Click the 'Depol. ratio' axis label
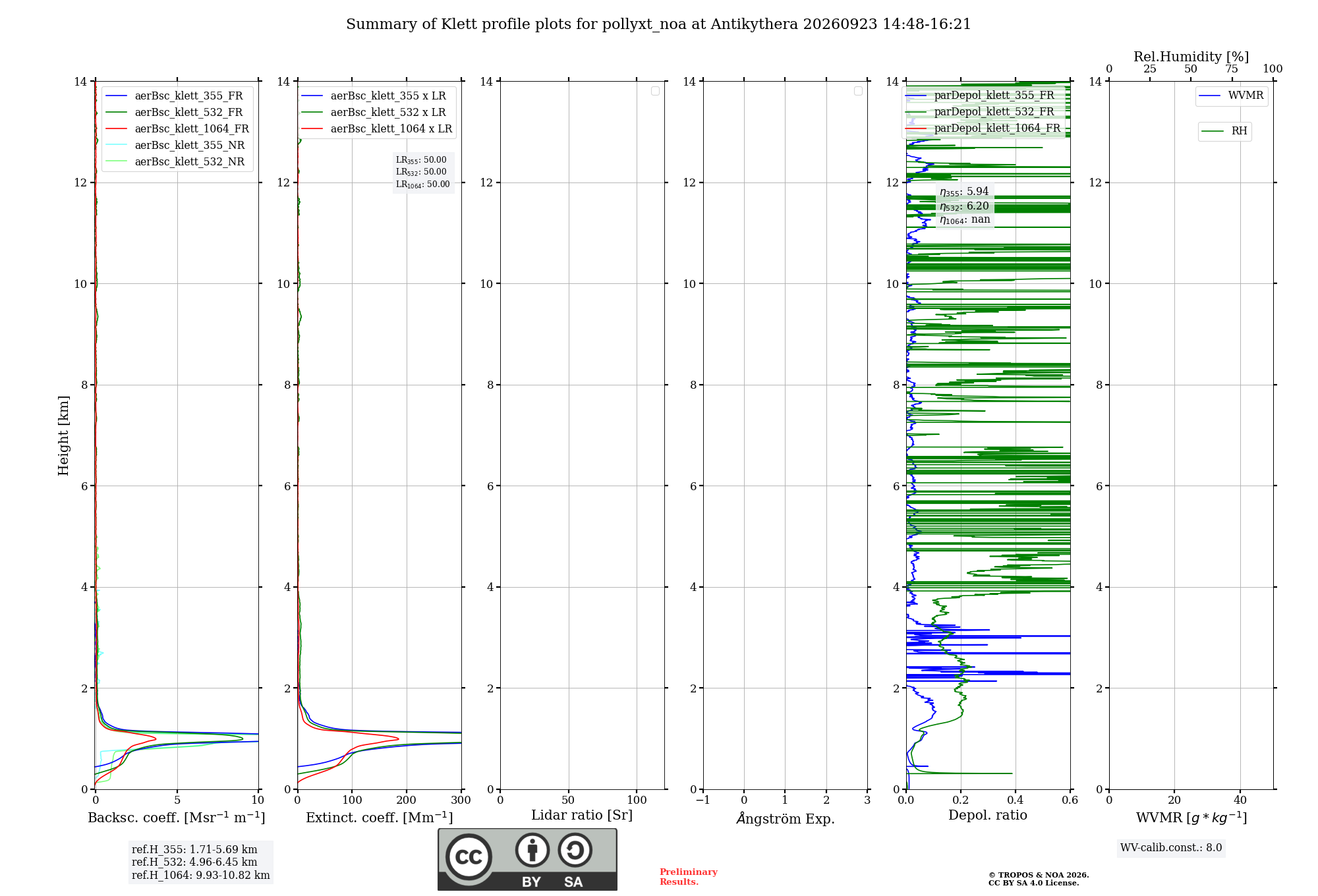Screen dimensions: 1318x896 tap(988, 816)
